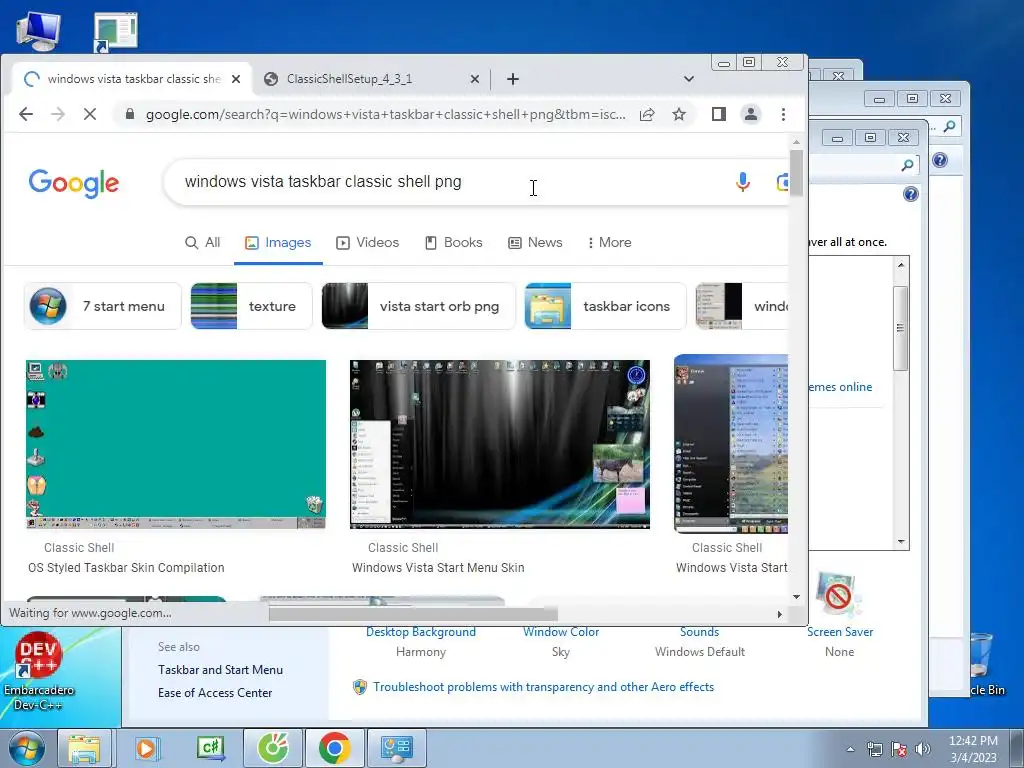Image resolution: width=1024 pixels, height=768 pixels.
Task: Expand the More search options
Action: [x=609, y=242]
